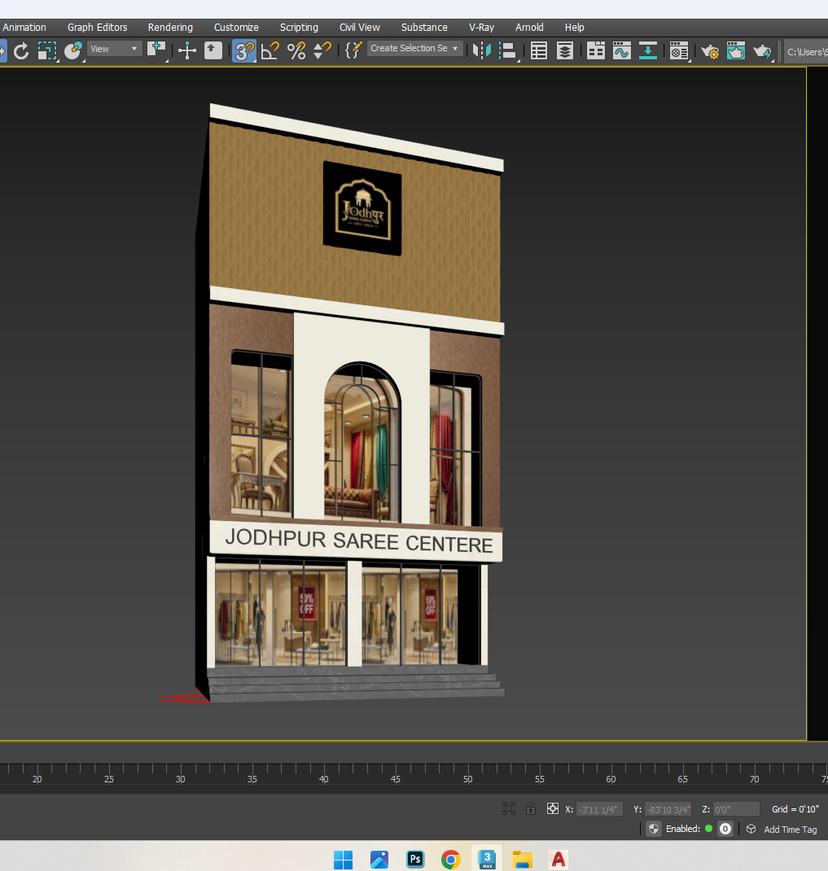Screen dimensions: 828x871
Task: Open the View reference coordinate dropdown
Action: [114, 49]
